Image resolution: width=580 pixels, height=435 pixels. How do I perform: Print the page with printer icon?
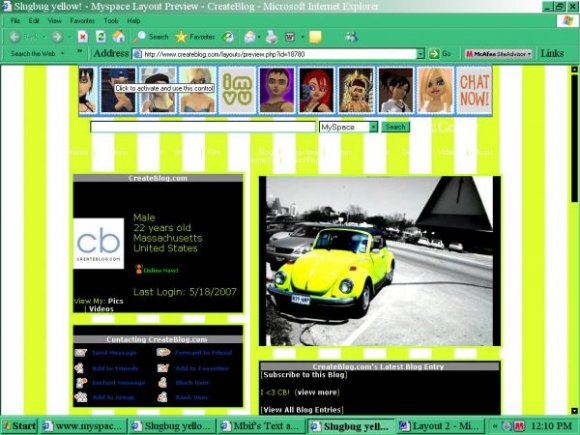272,37
